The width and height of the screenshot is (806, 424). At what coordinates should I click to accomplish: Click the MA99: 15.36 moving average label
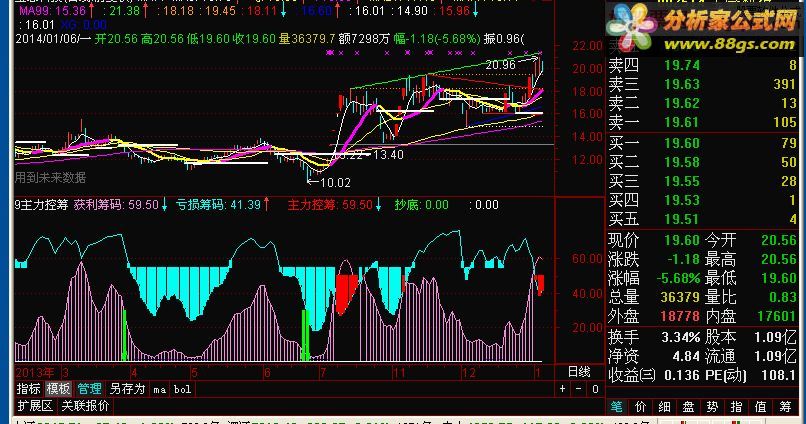point(52,10)
